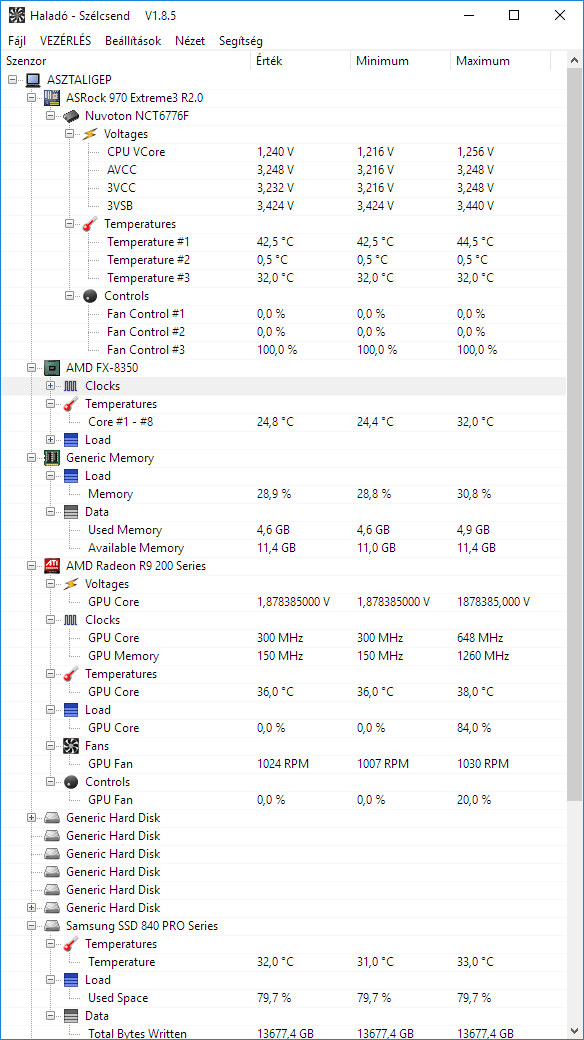Click the Temperatures thermometer icon under Nuvoton
Screen dimensions: 584x1040
89,223
